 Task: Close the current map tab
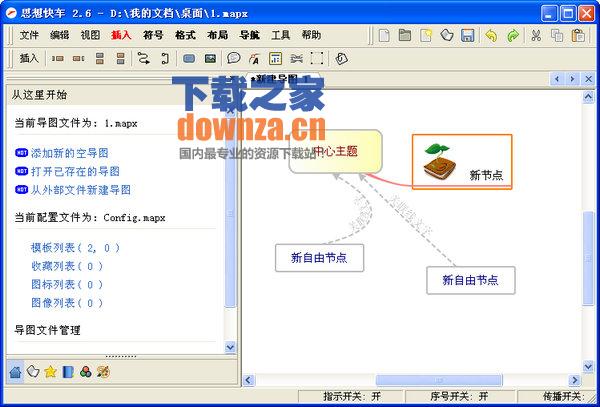(x=588, y=79)
